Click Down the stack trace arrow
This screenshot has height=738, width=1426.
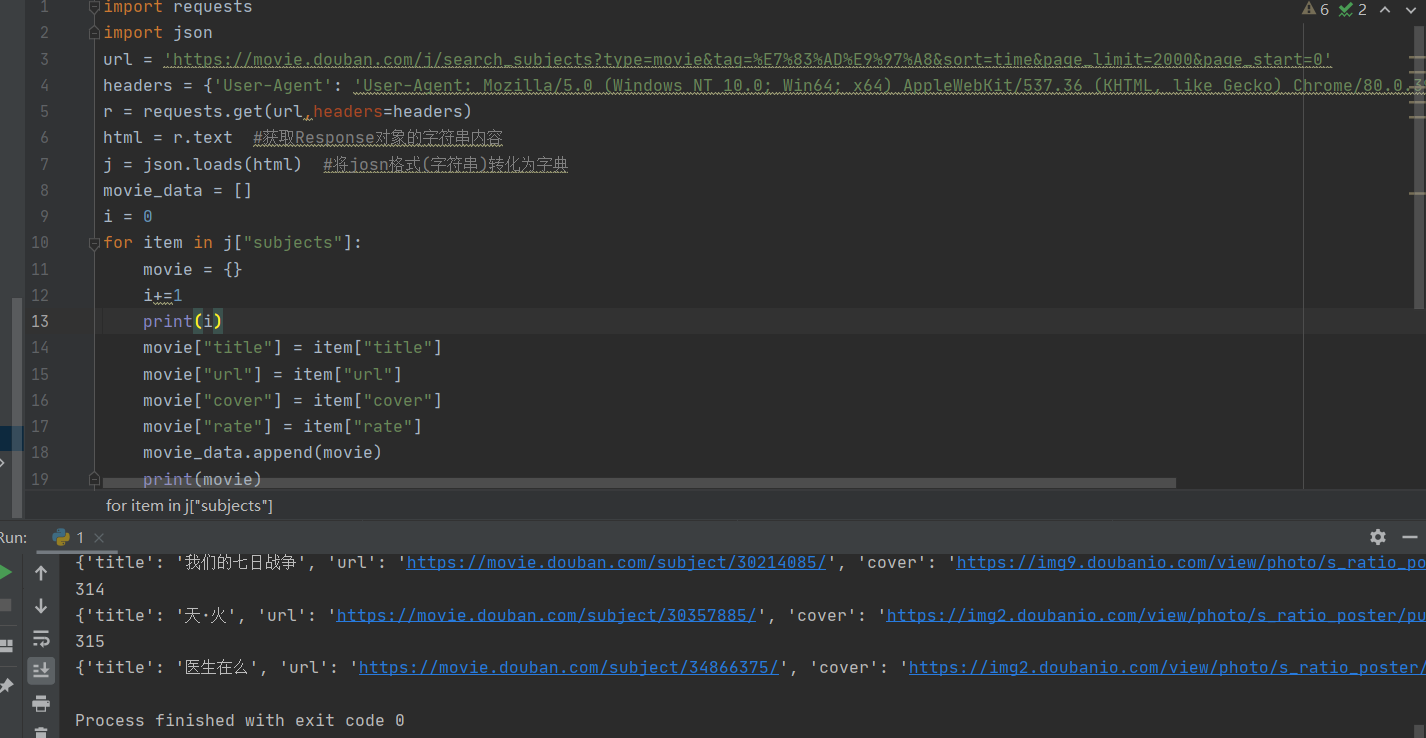(41, 605)
